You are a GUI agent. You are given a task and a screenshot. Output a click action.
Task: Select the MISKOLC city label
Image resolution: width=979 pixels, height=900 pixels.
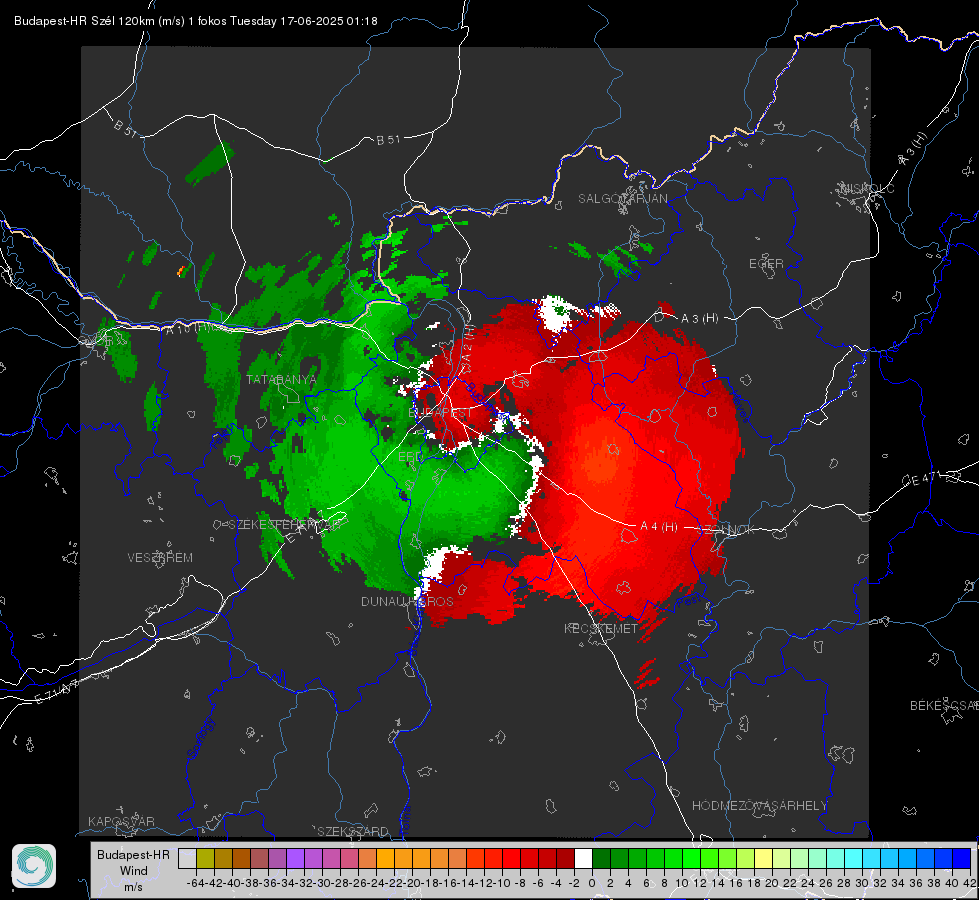867,188
